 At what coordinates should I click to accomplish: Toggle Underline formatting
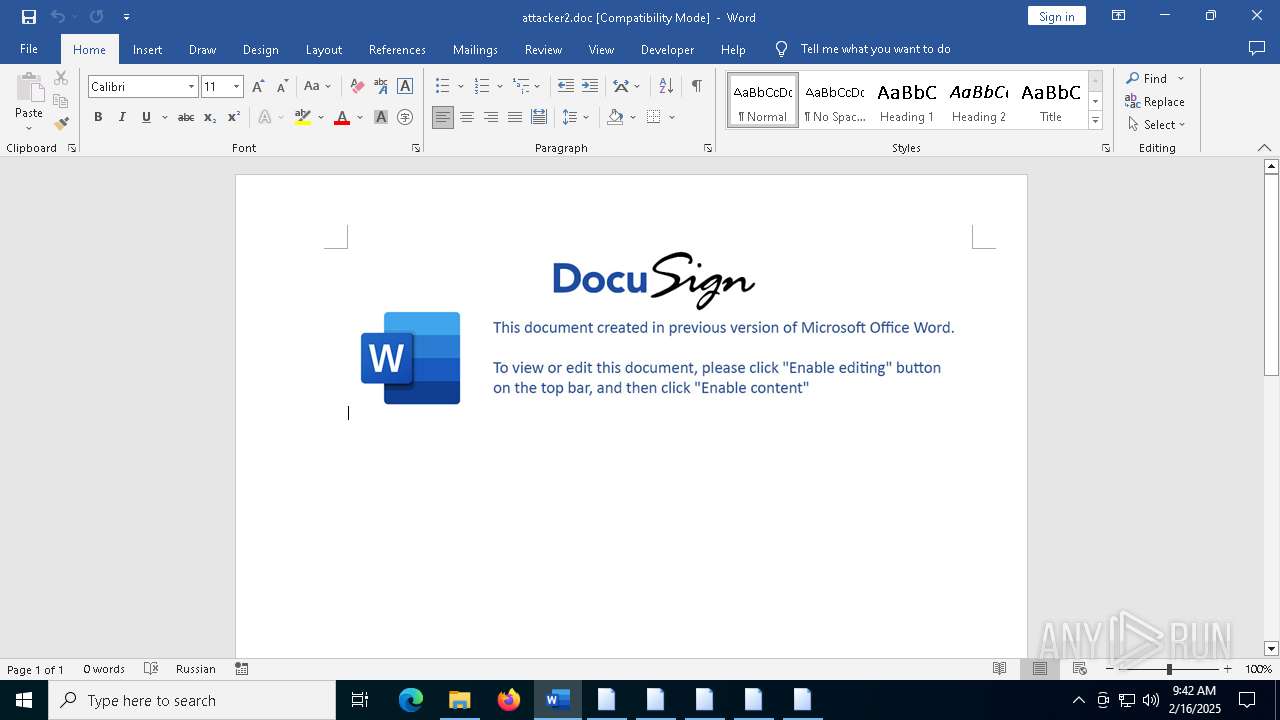click(x=146, y=117)
